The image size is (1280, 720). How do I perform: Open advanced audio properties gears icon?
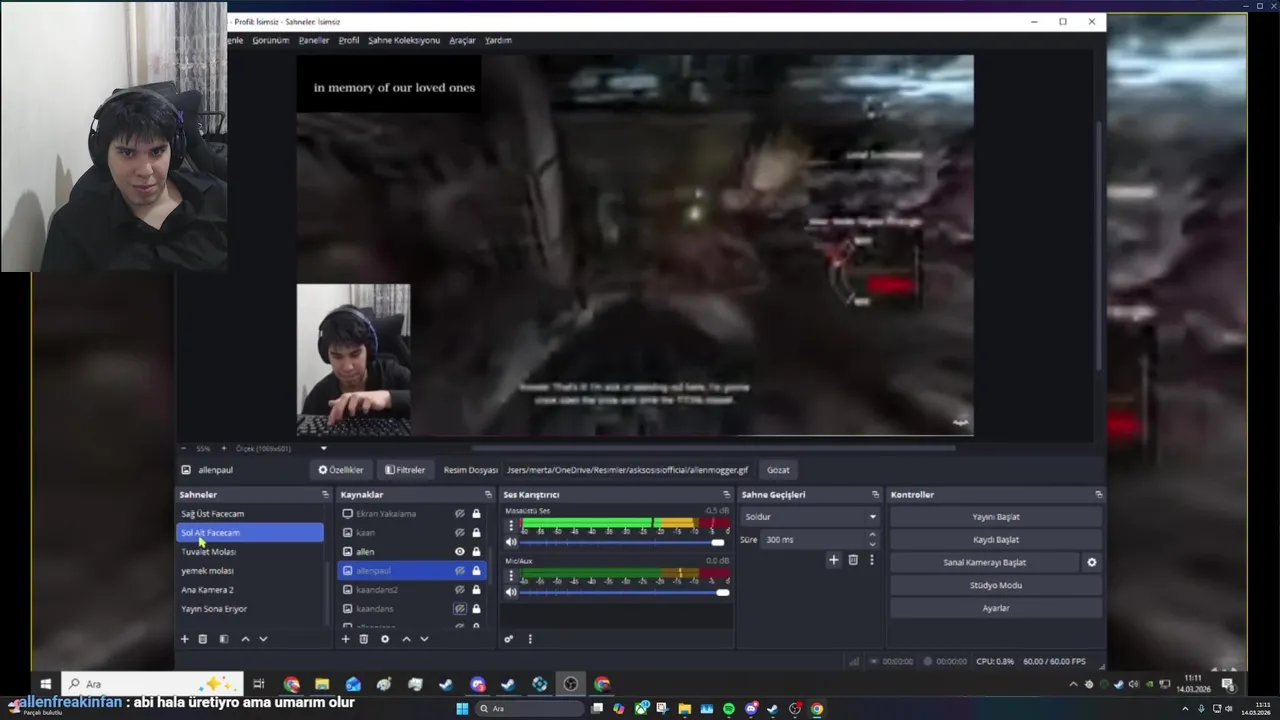[x=509, y=639]
